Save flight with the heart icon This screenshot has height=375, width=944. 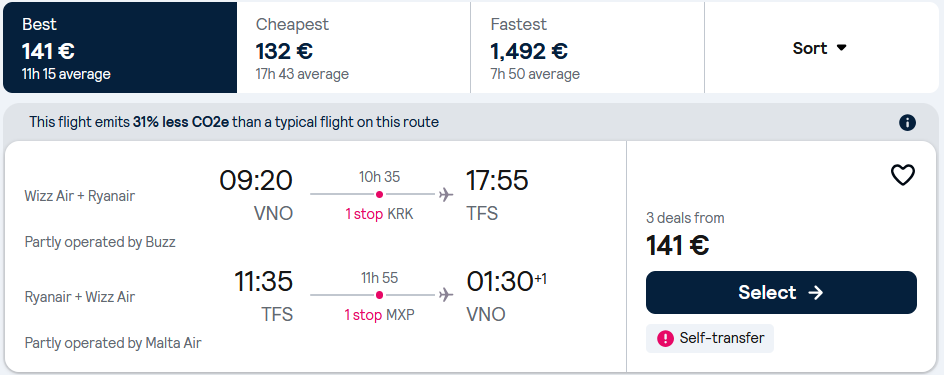click(902, 175)
